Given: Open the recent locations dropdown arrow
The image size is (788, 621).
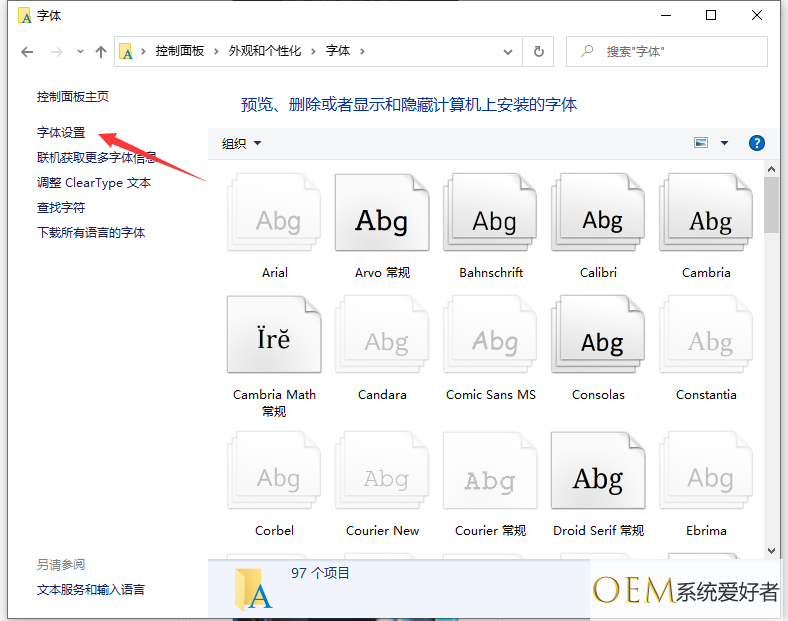Looking at the screenshot, I should 80,51.
